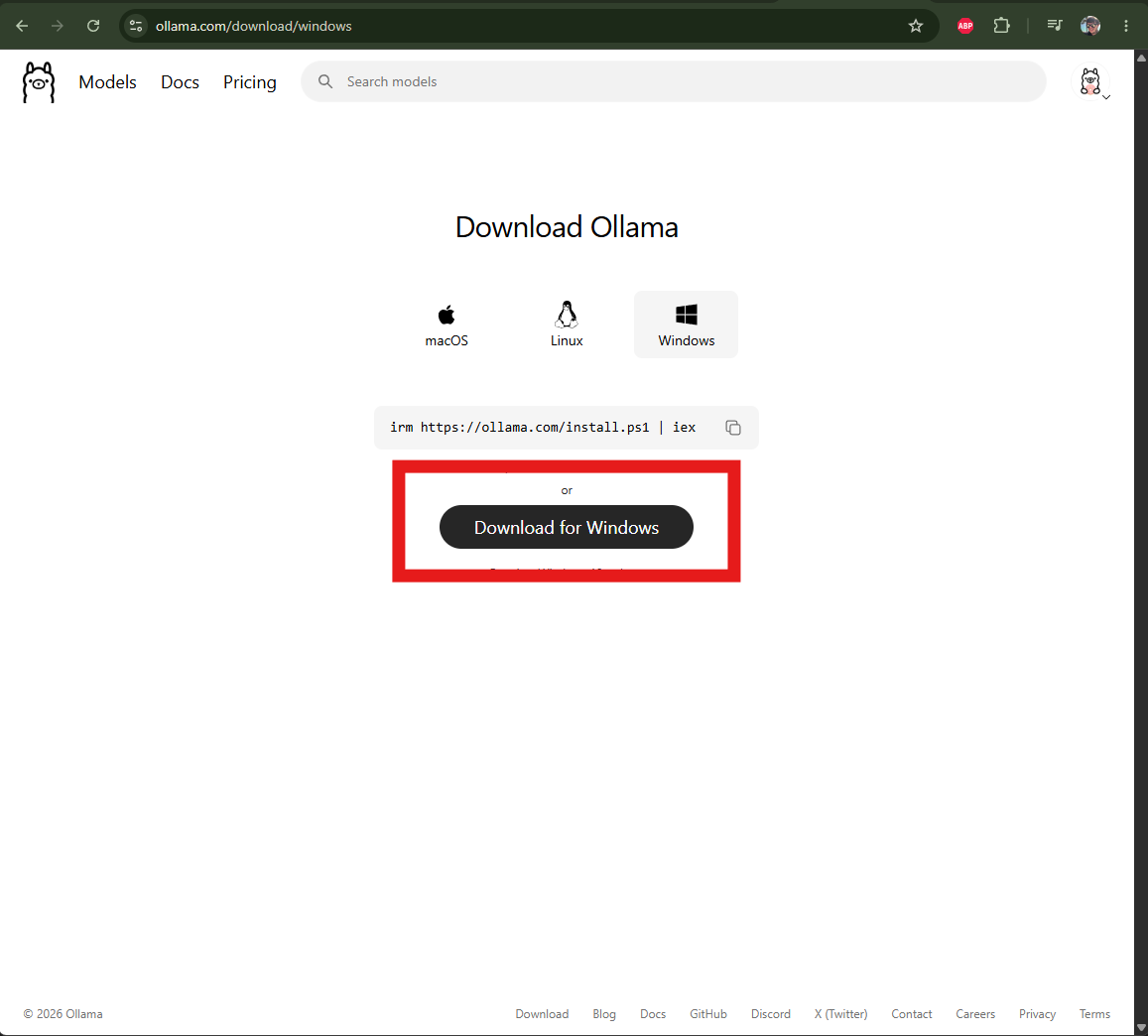Open site information icon in the address bar
The image size is (1148, 1036).
pos(136,26)
